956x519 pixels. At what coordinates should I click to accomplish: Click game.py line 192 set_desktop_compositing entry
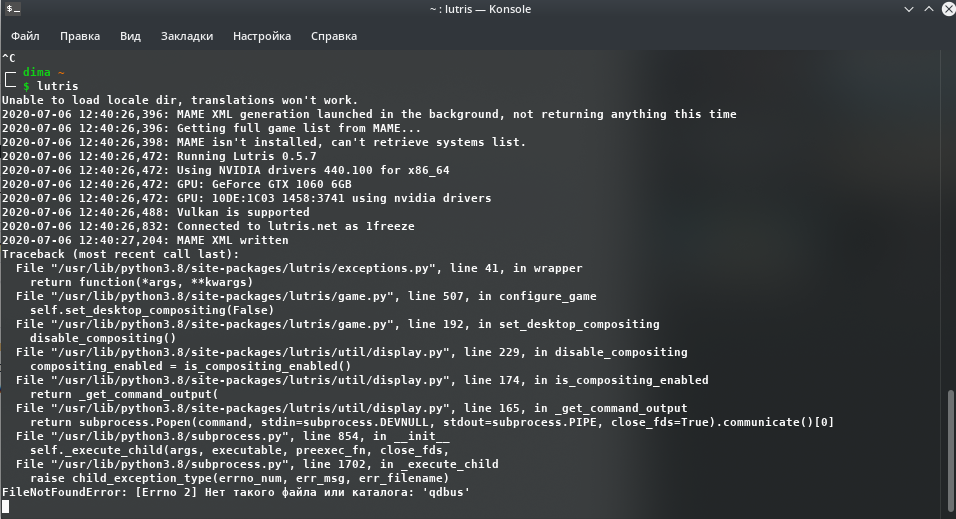(x=338, y=324)
